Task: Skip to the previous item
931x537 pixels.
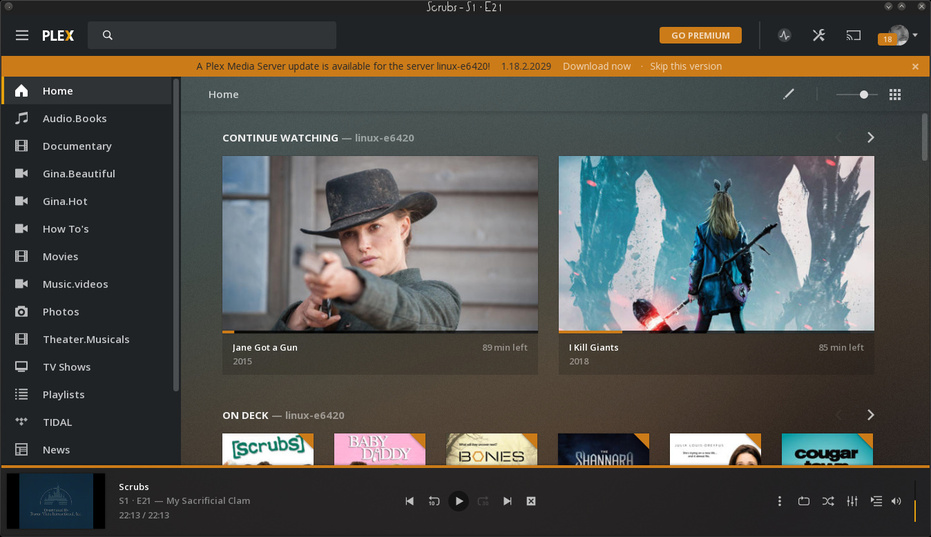Action: click(x=410, y=501)
